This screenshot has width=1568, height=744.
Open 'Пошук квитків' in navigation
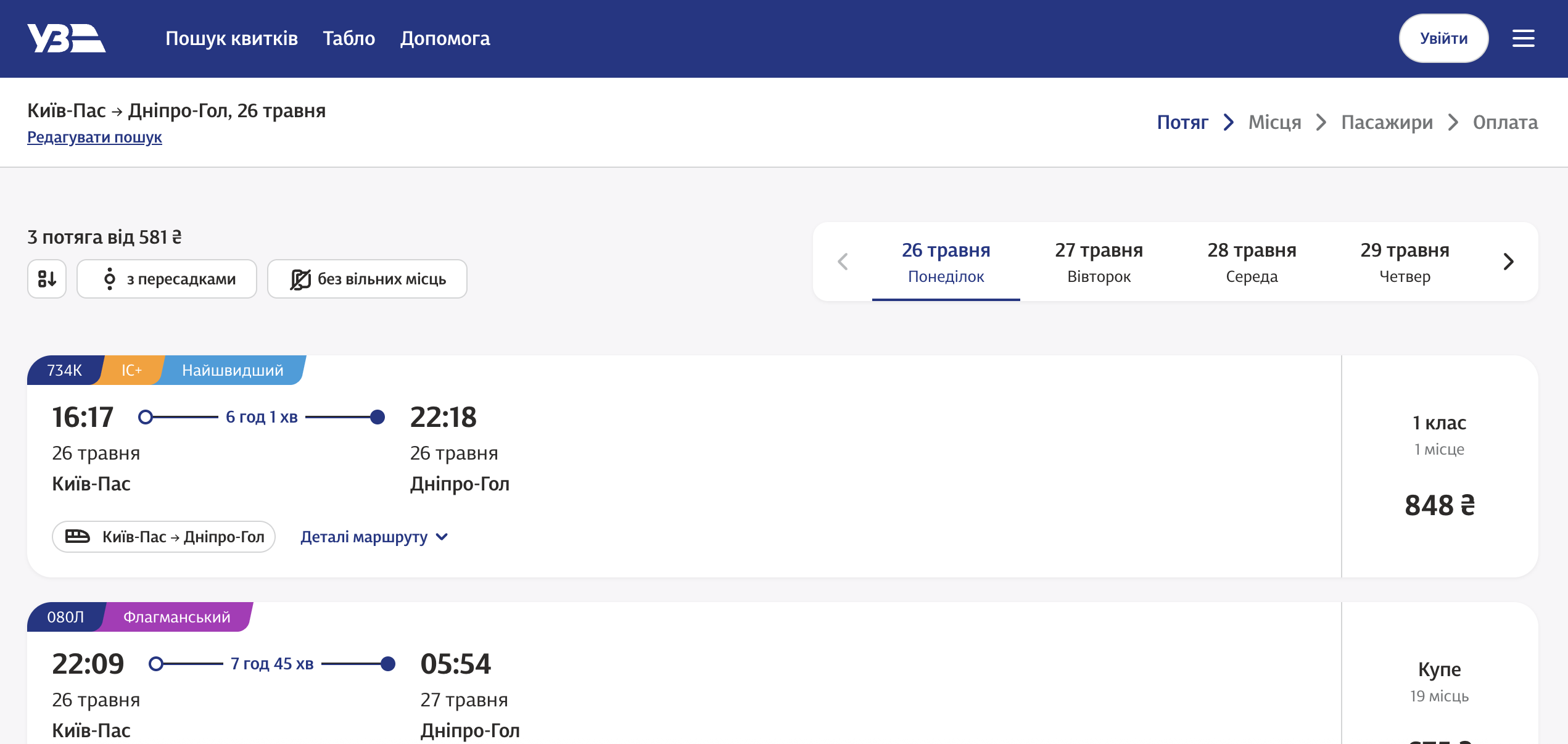(x=231, y=38)
